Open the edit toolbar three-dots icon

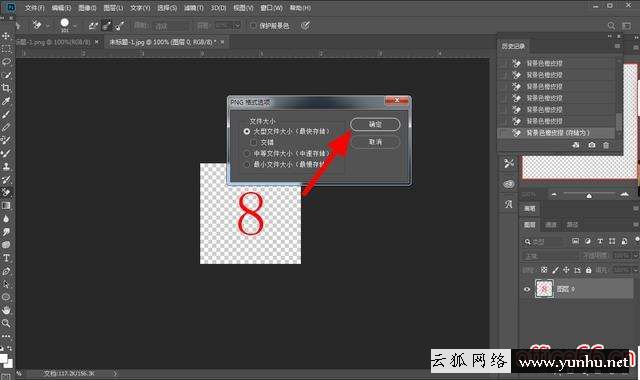pos(6,336)
